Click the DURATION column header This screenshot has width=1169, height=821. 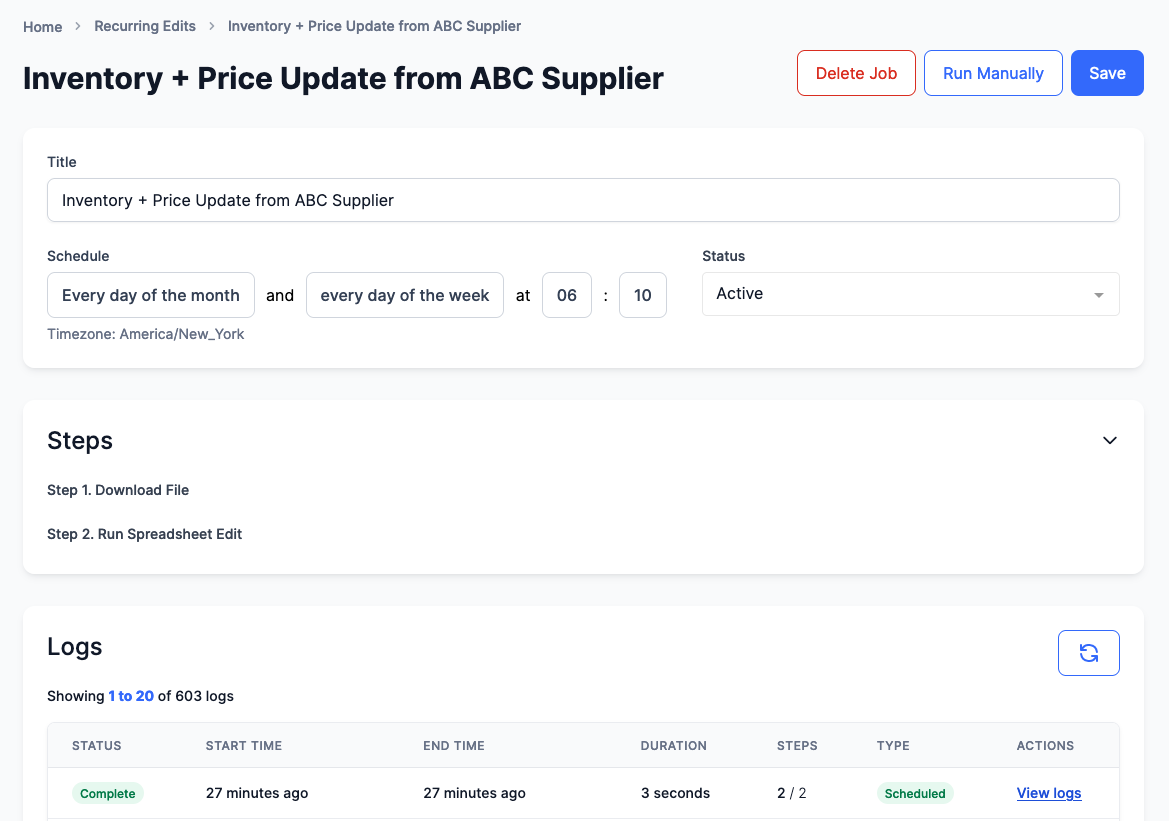pyautogui.click(x=673, y=746)
